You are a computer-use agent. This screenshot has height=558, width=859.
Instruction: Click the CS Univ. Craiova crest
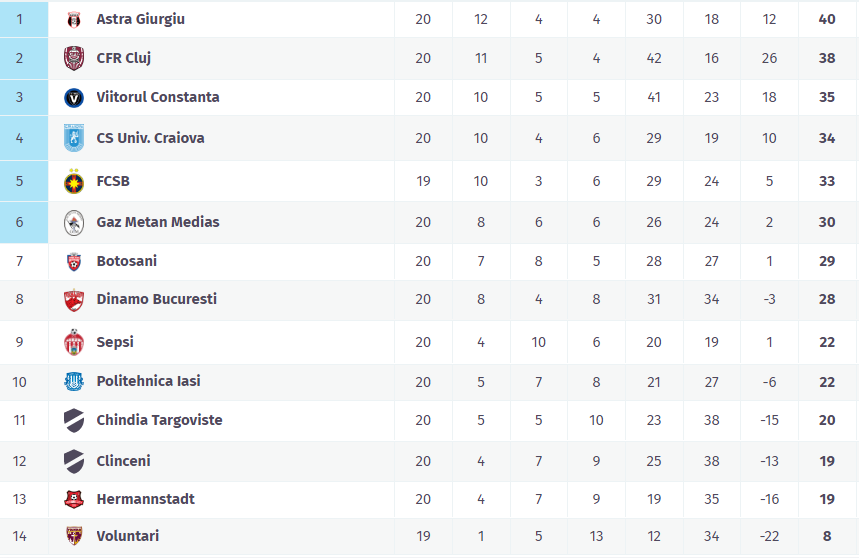[73, 138]
